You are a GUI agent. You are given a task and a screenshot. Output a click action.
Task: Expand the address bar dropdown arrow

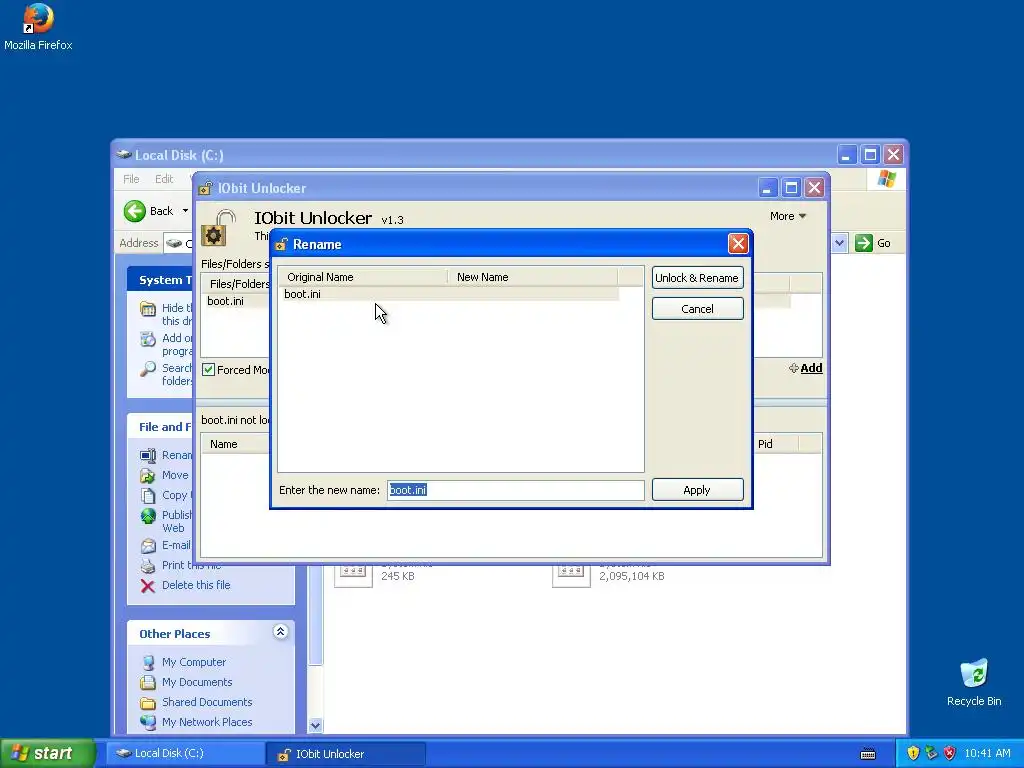click(840, 243)
